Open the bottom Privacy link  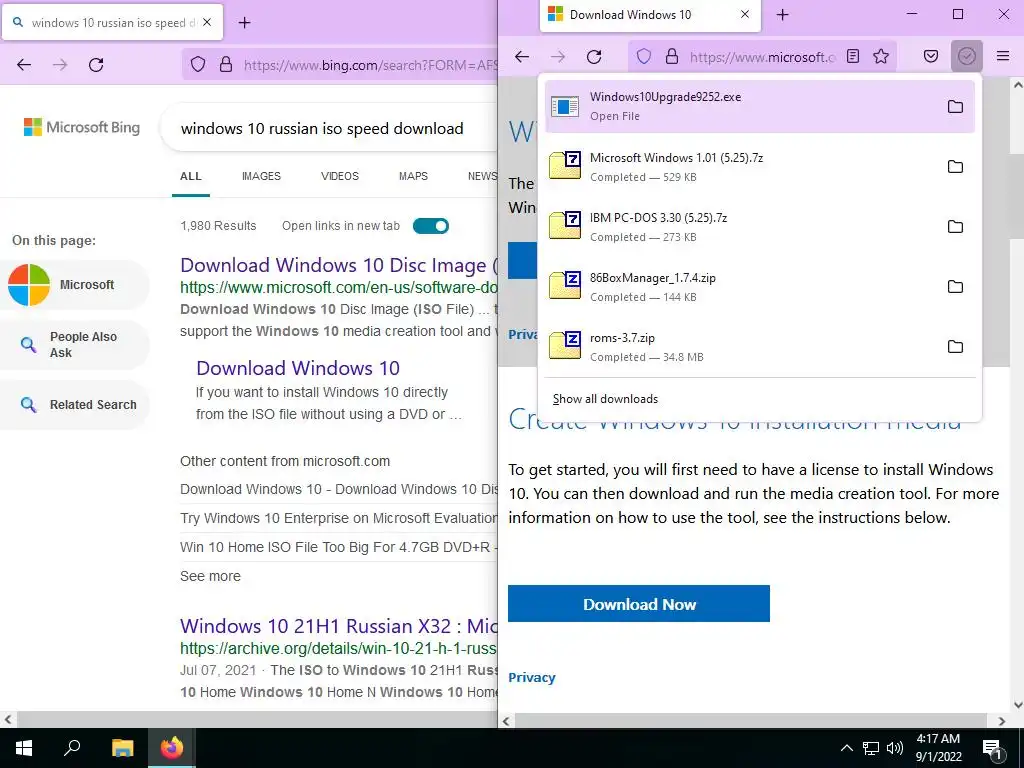[x=532, y=677]
